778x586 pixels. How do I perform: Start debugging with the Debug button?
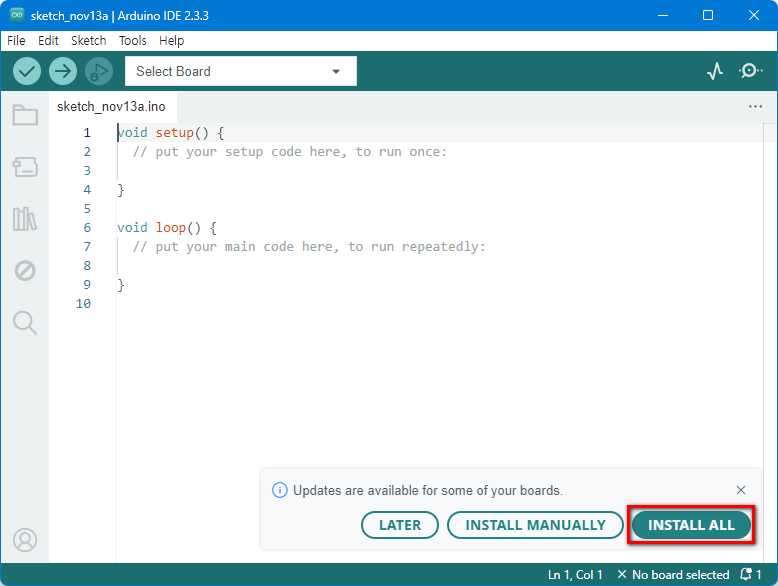click(99, 71)
